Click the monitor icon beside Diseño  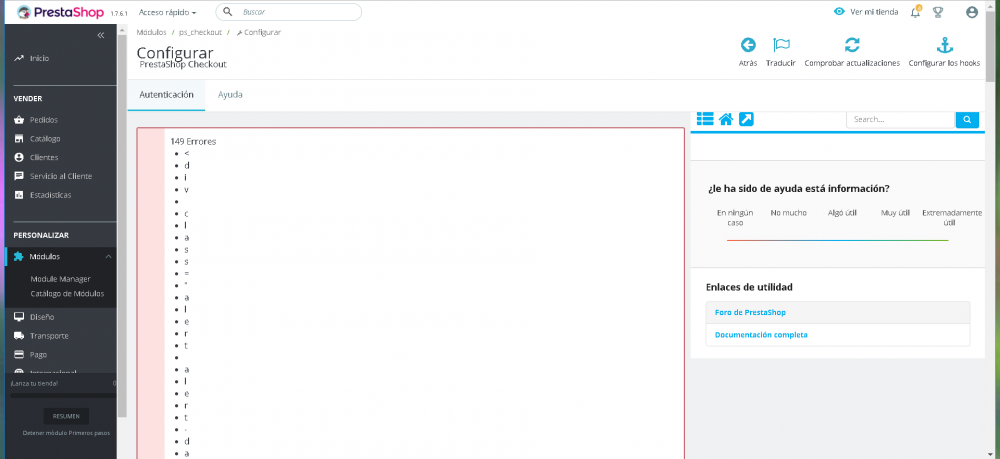18,317
